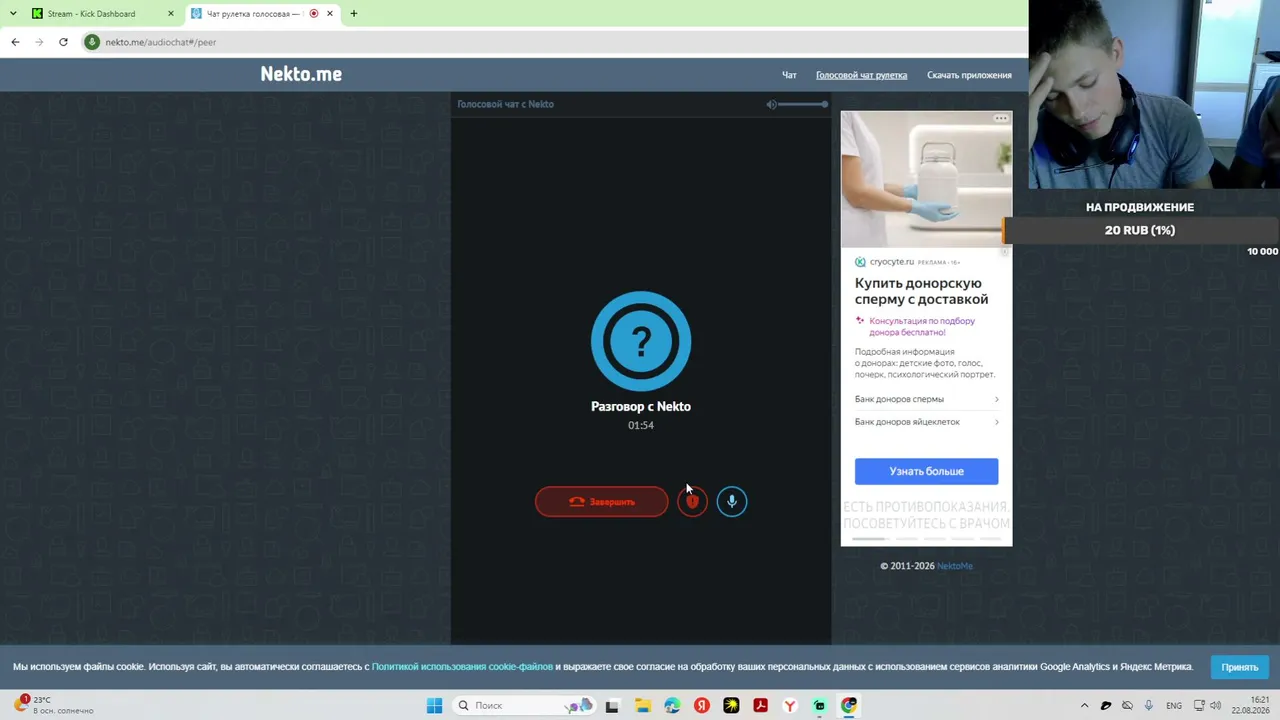Open Голосовой чат рулетка menu item

tap(862, 75)
